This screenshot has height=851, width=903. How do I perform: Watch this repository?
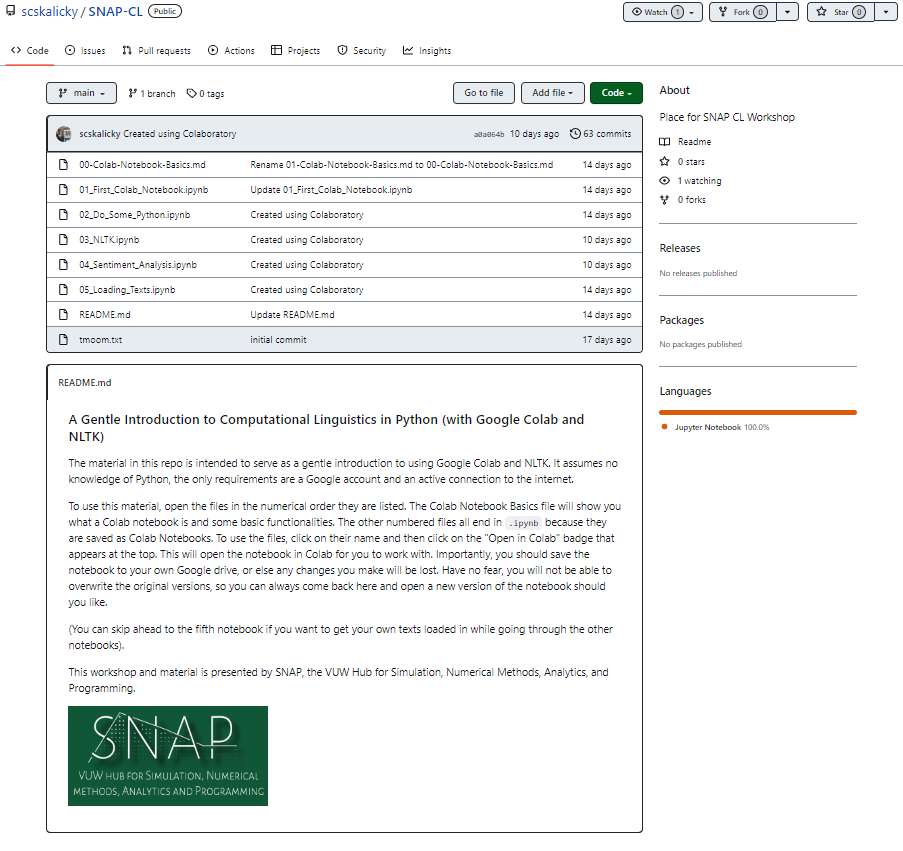pyautogui.click(x=663, y=12)
